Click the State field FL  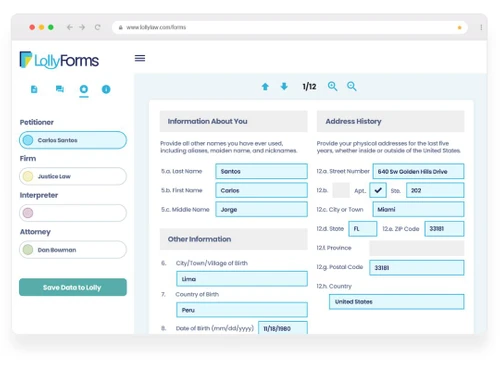tap(363, 229)
